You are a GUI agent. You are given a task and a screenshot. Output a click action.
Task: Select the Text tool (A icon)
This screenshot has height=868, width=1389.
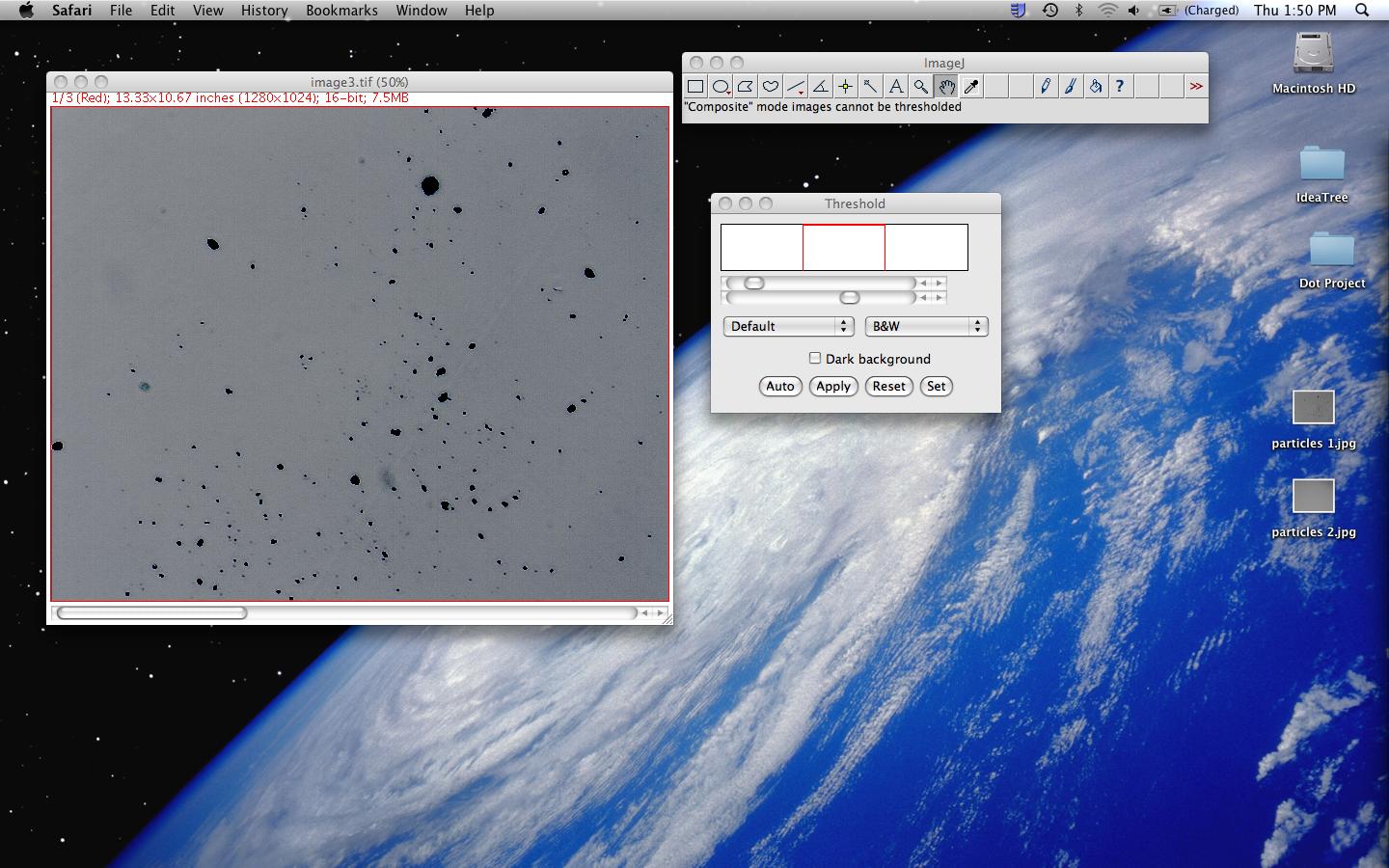[x=896, y=87]
